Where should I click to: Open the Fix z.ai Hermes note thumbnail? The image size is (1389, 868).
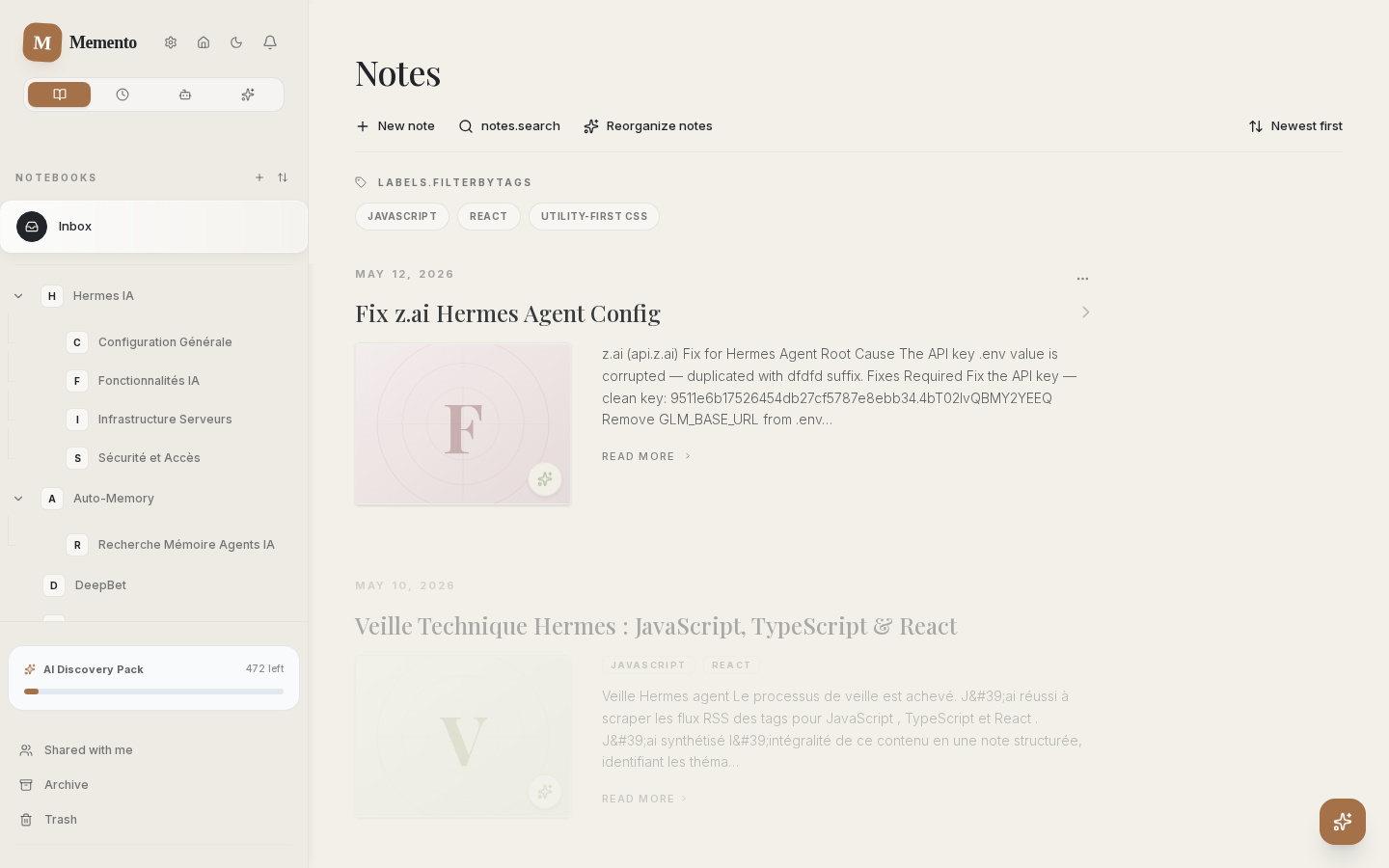pyautogui.click(x=463, y=423)
